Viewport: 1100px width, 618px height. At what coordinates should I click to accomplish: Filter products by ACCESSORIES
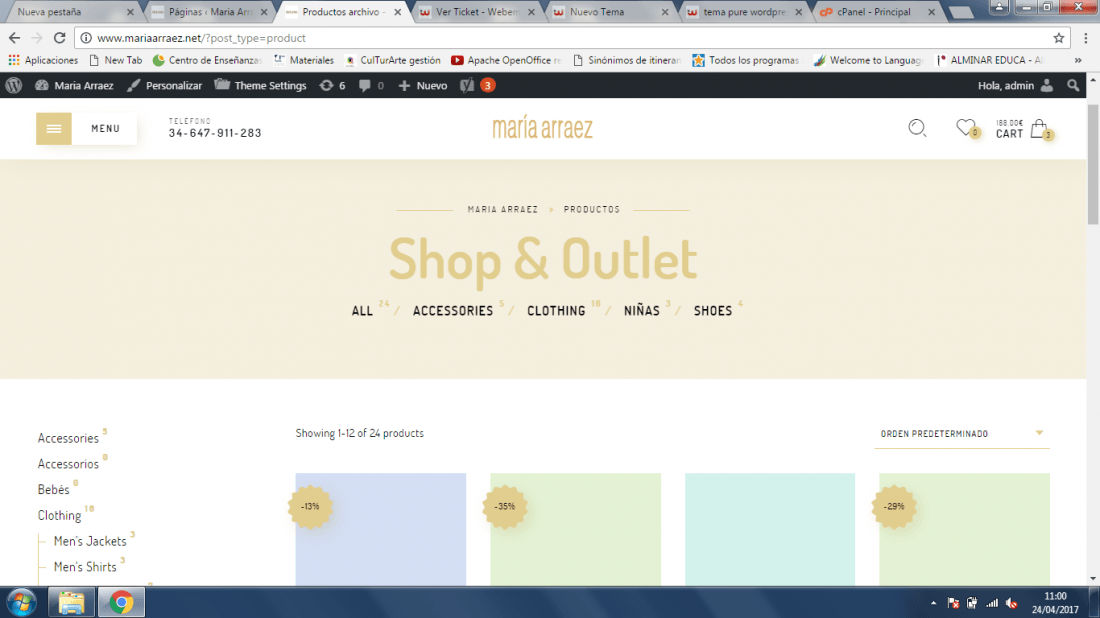coord(453,311)
